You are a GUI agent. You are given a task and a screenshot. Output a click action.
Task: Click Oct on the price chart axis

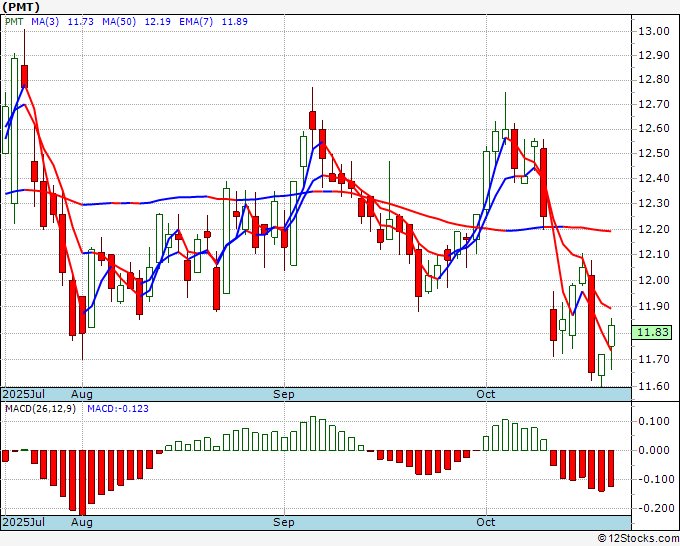coord(486,394)
